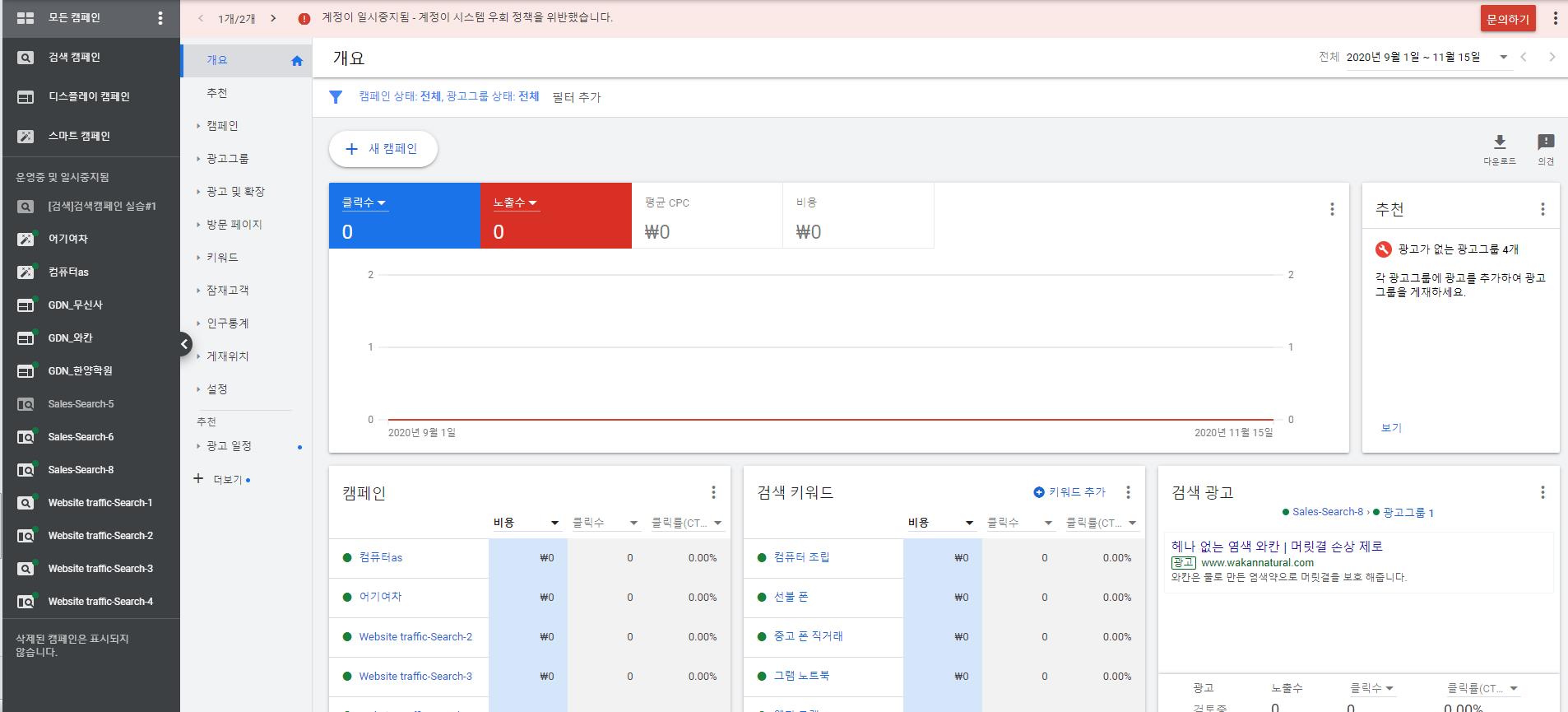Click the wrench icon in 추천 card
The image size is (1568, 712).
tap(1383, 249)
